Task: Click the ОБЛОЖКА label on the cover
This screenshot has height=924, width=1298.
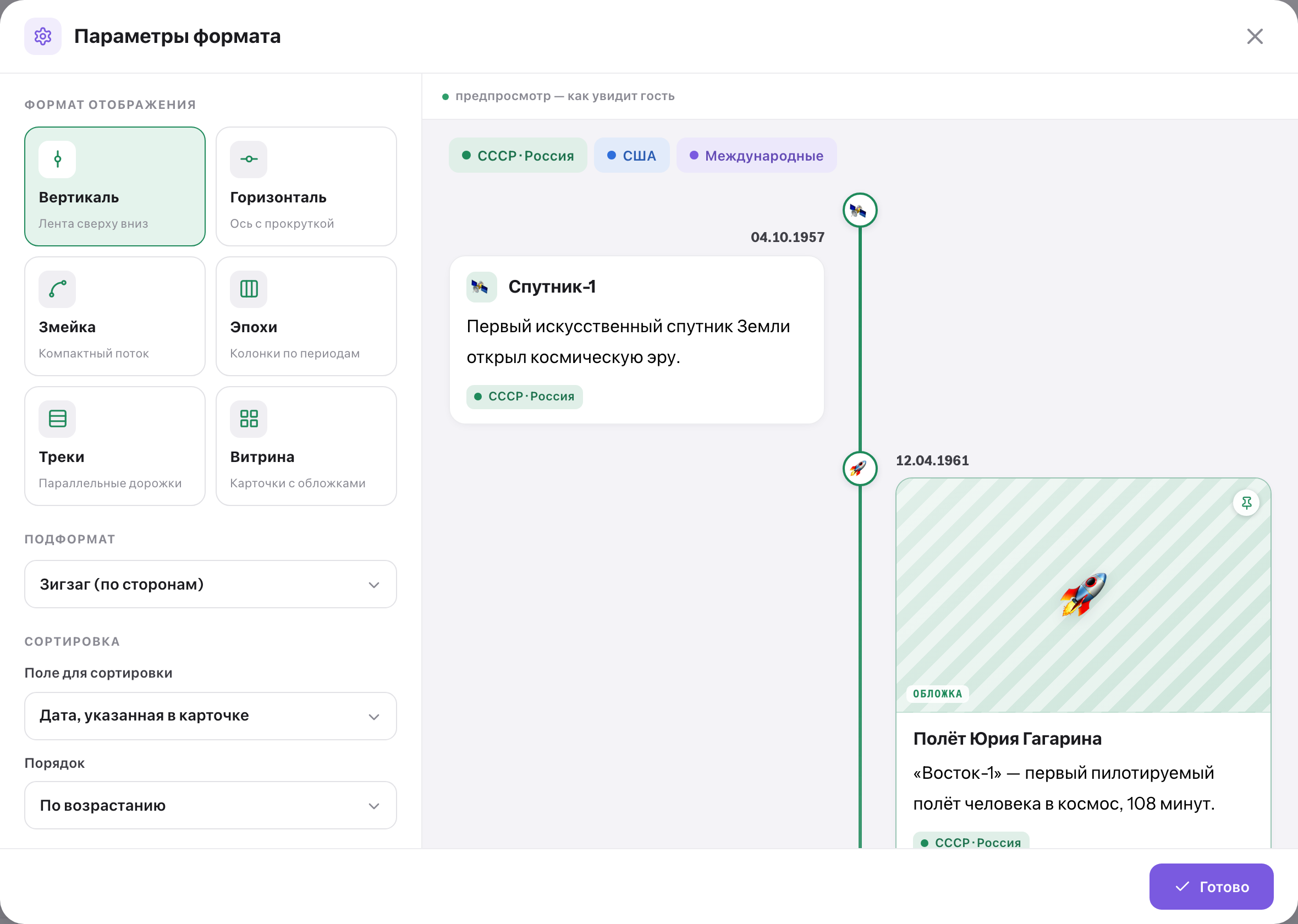Action: click(937, 694)
